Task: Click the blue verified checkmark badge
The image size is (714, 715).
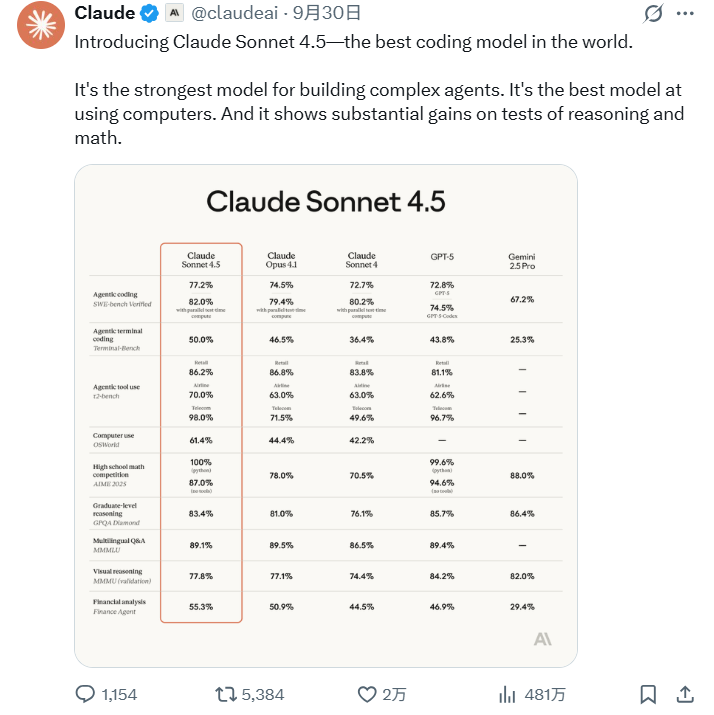Action: point(150,13)
